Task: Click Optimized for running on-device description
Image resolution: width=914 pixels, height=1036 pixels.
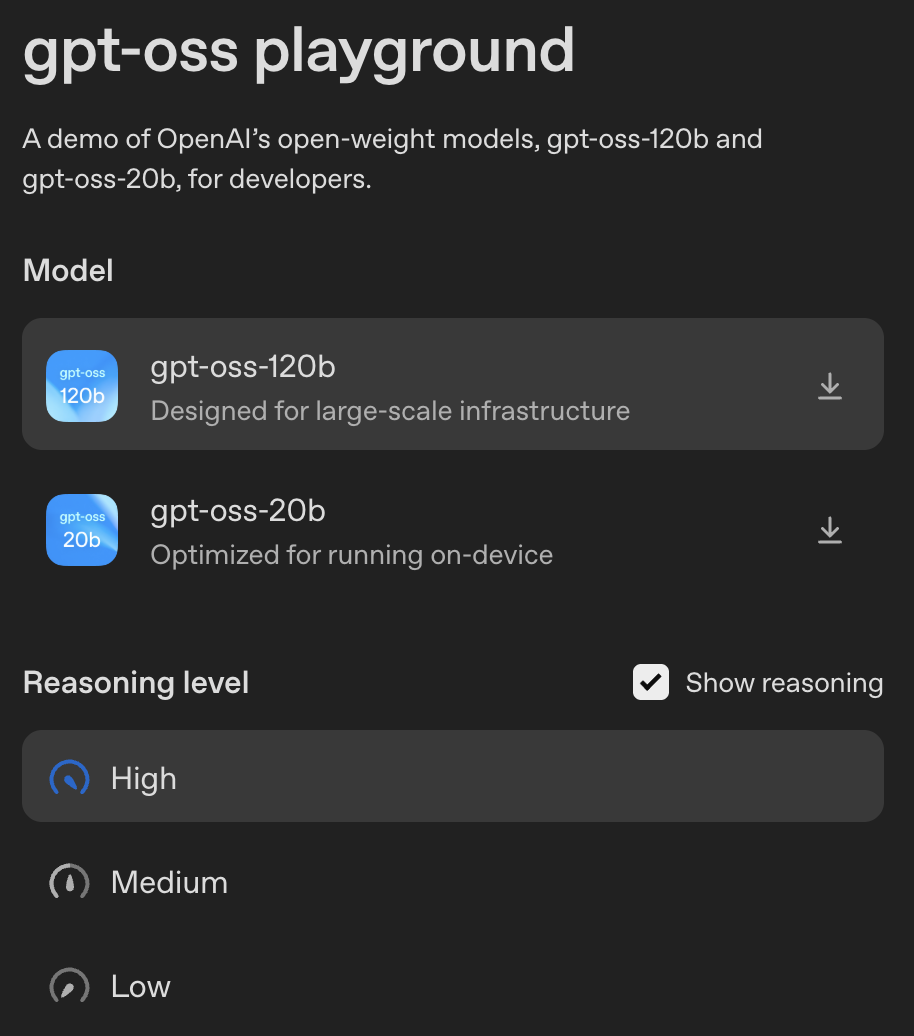Action: click(352, 555)
